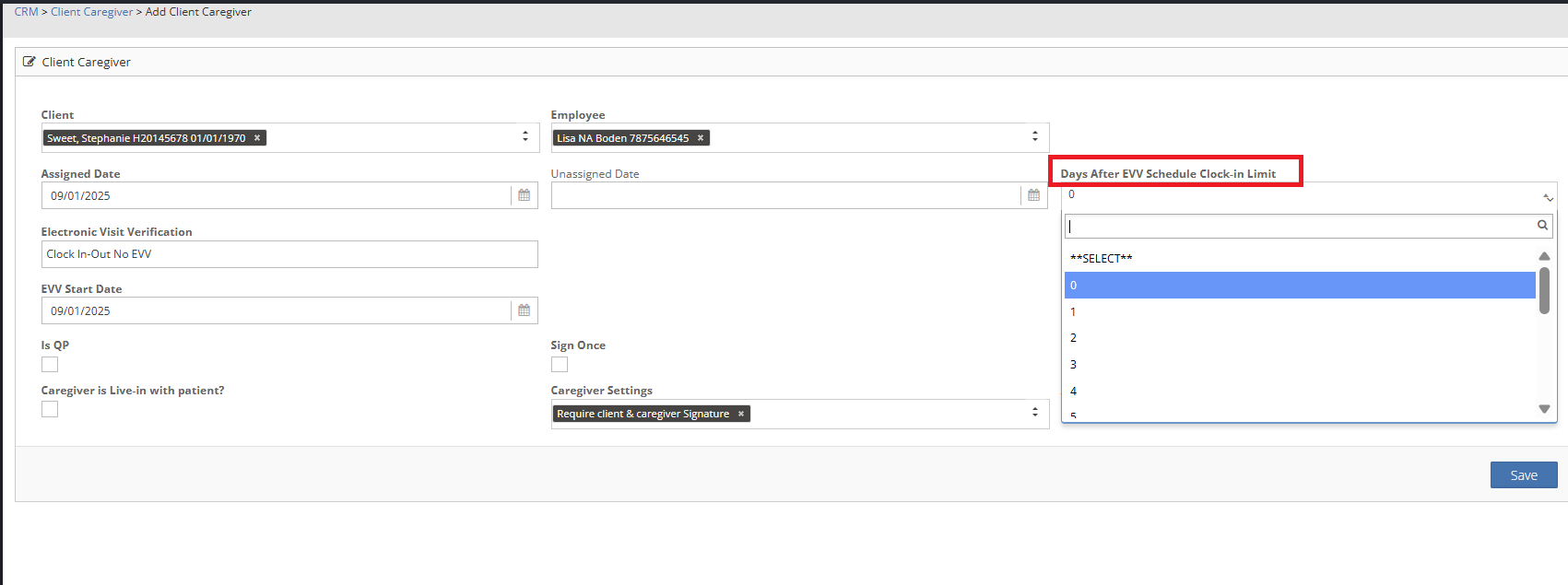Image resolution: width=1568 pixels, height=585 pixels.
Task: Enable the Is QP checkbox
Action: click(50, 365)
